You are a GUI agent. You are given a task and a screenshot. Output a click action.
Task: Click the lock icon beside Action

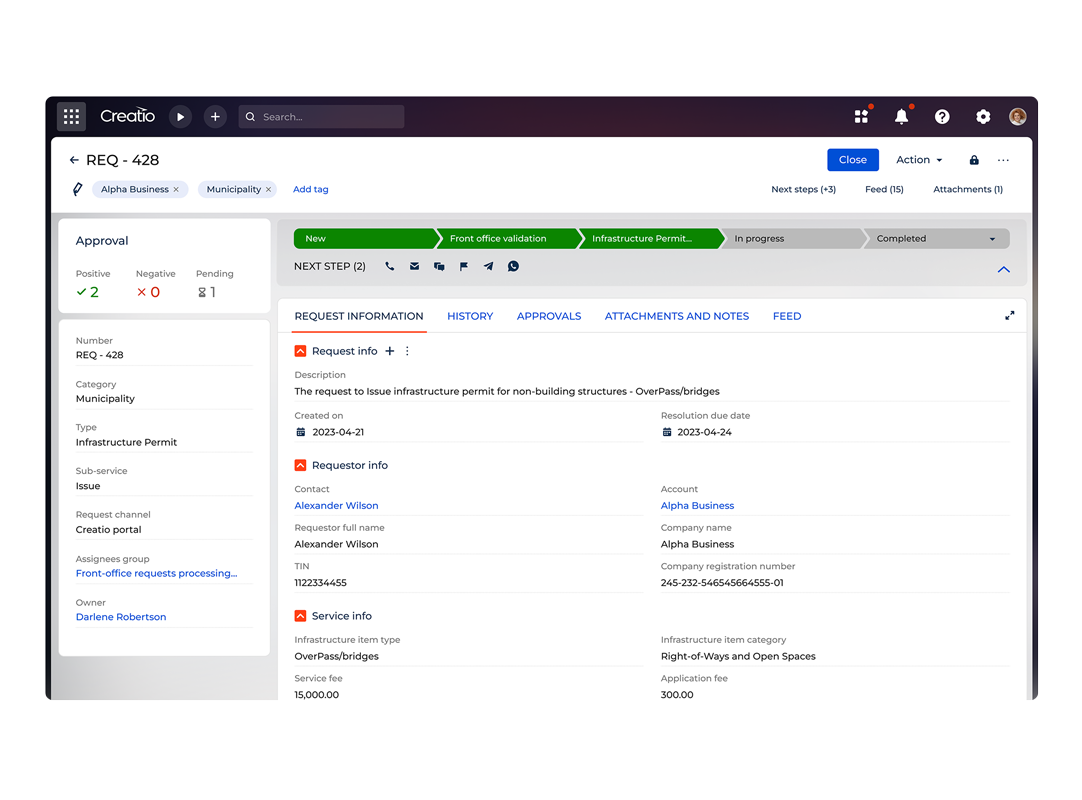point(974,160)
